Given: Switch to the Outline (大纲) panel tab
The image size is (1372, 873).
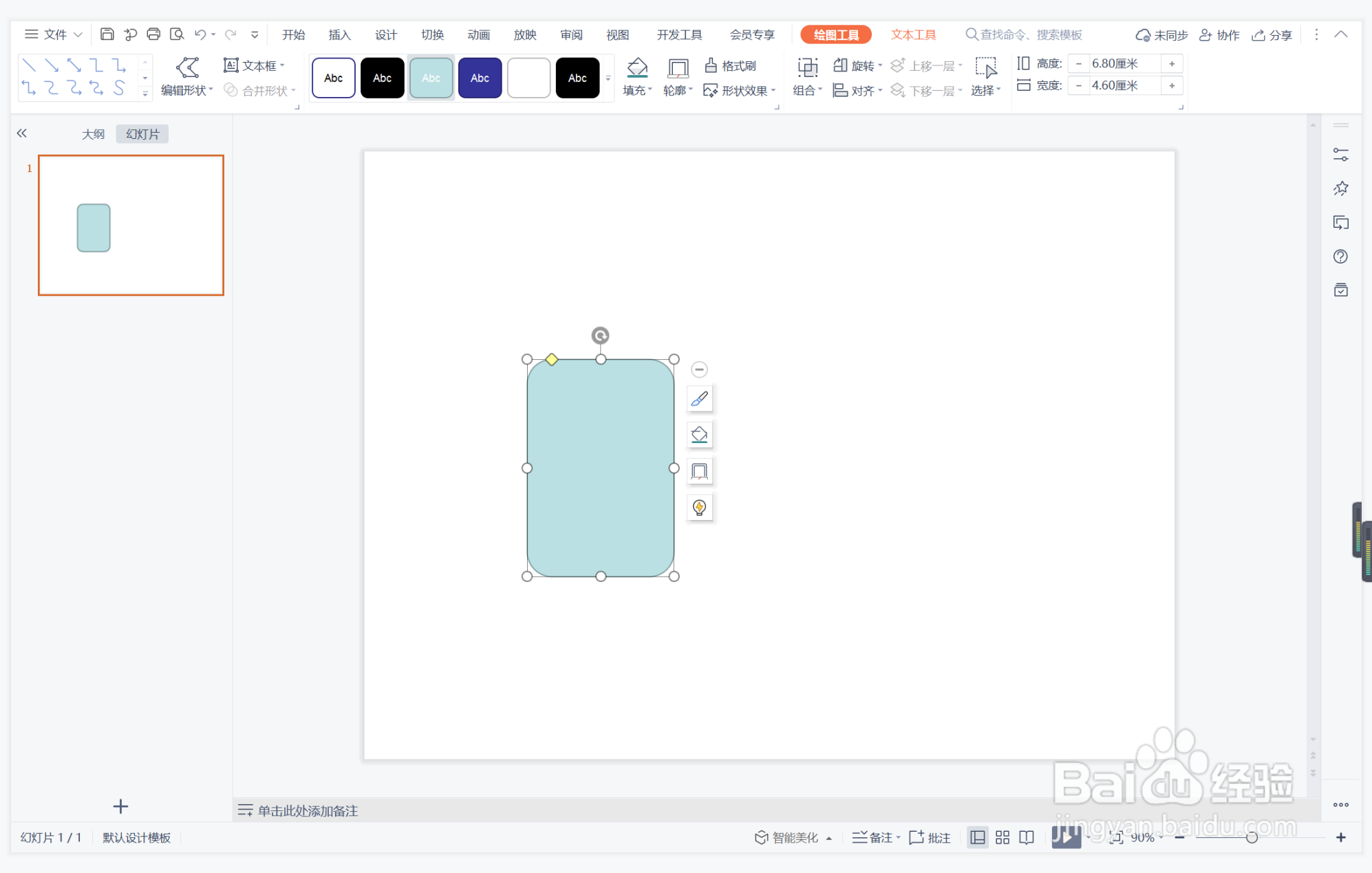Looking at the screenshot, I should pos(93,134).
